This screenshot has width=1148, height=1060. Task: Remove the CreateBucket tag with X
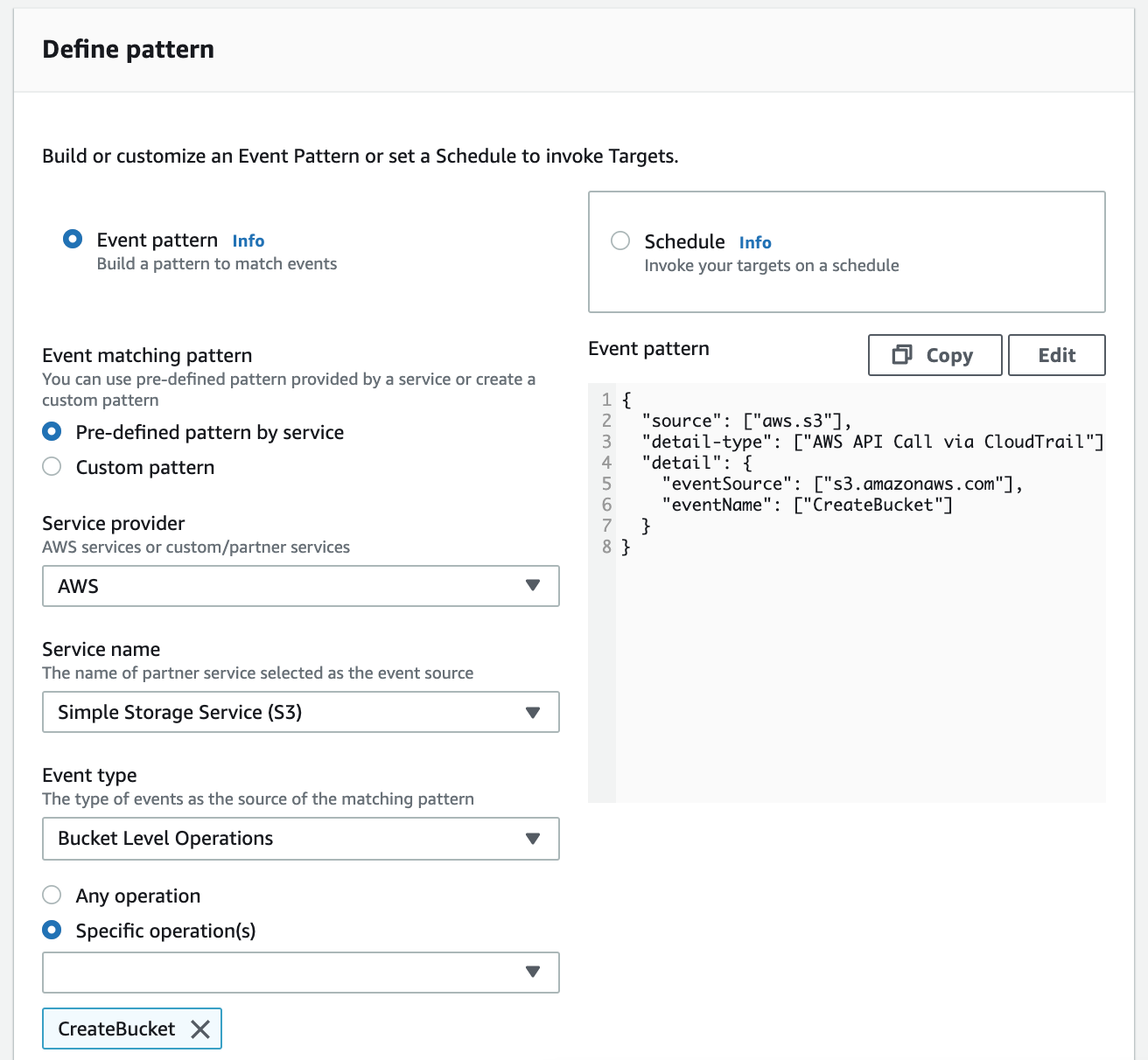[200, 1029]
